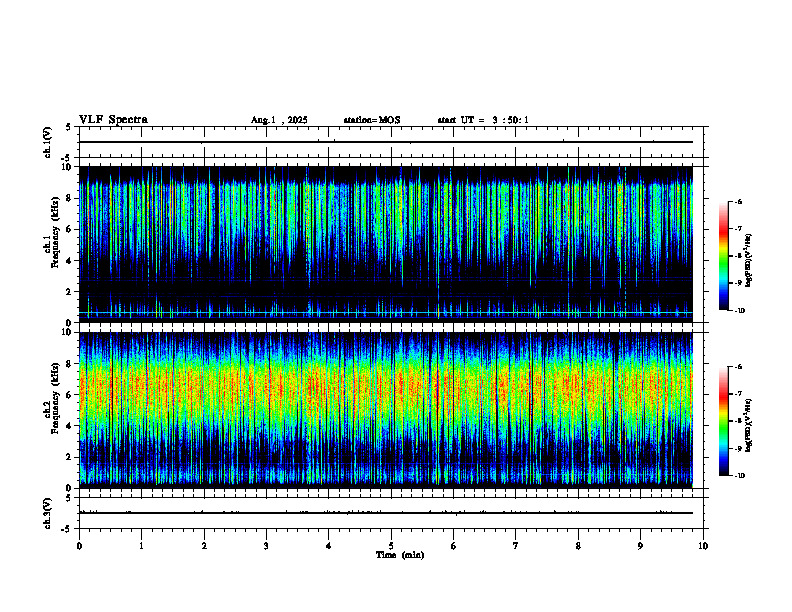Click the "station=MOS" label

point(372,120)
